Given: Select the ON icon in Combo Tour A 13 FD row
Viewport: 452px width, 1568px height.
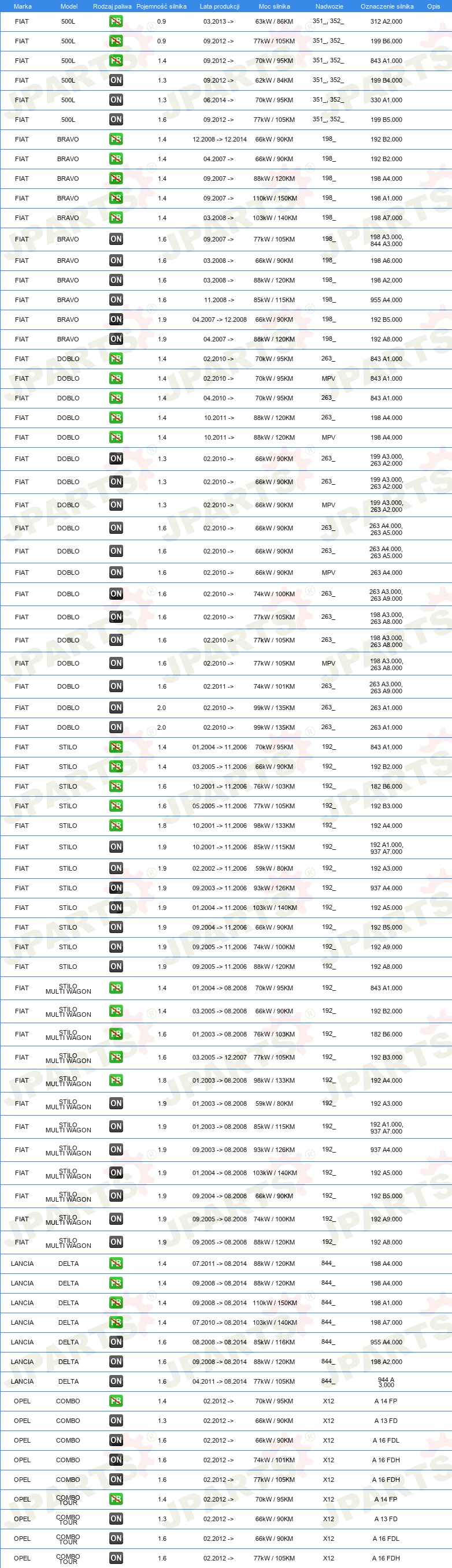Looking at the screenshot, I should pyautogui.click(x=116, y=1519).
